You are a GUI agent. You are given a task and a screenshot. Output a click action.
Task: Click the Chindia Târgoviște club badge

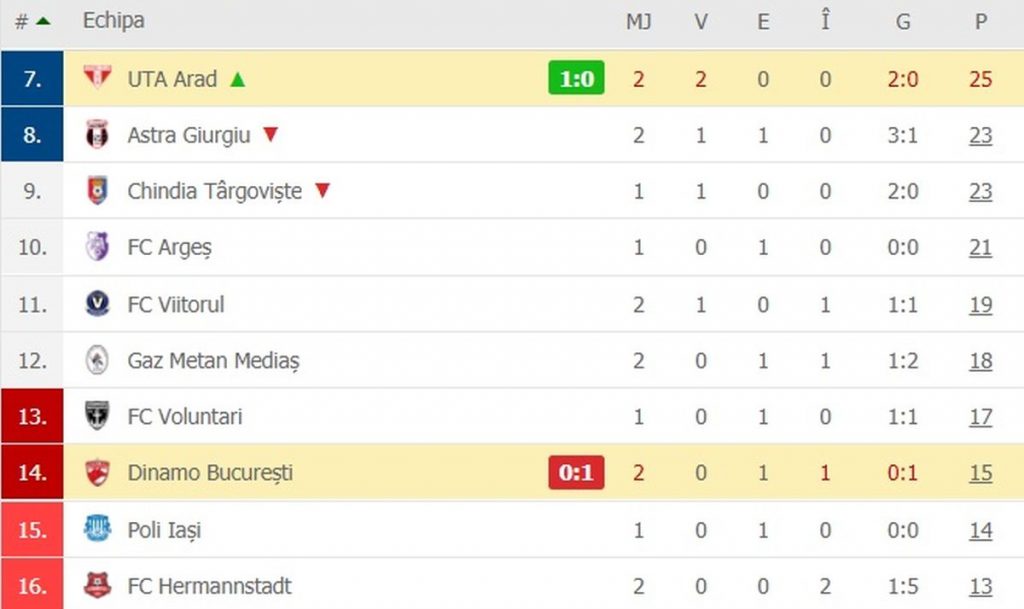97,191
